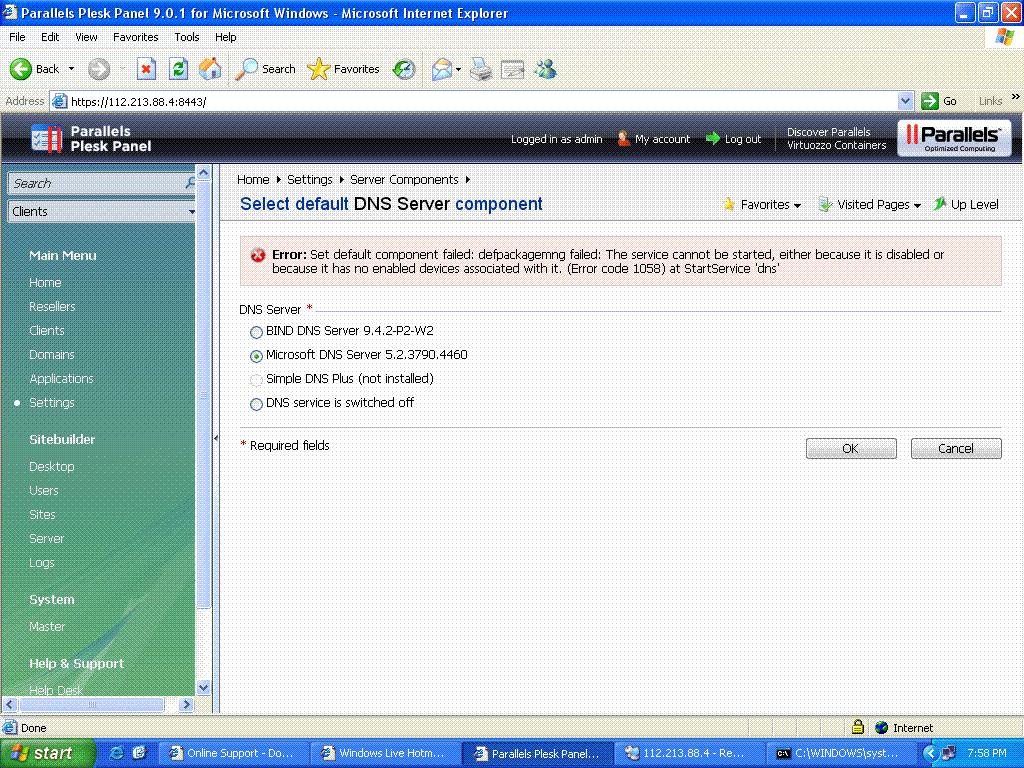Viewport: 1024px width, 768px height.
Task: Collapse sidebar using the splitter arrow
Action: click(x=216, y=438)
